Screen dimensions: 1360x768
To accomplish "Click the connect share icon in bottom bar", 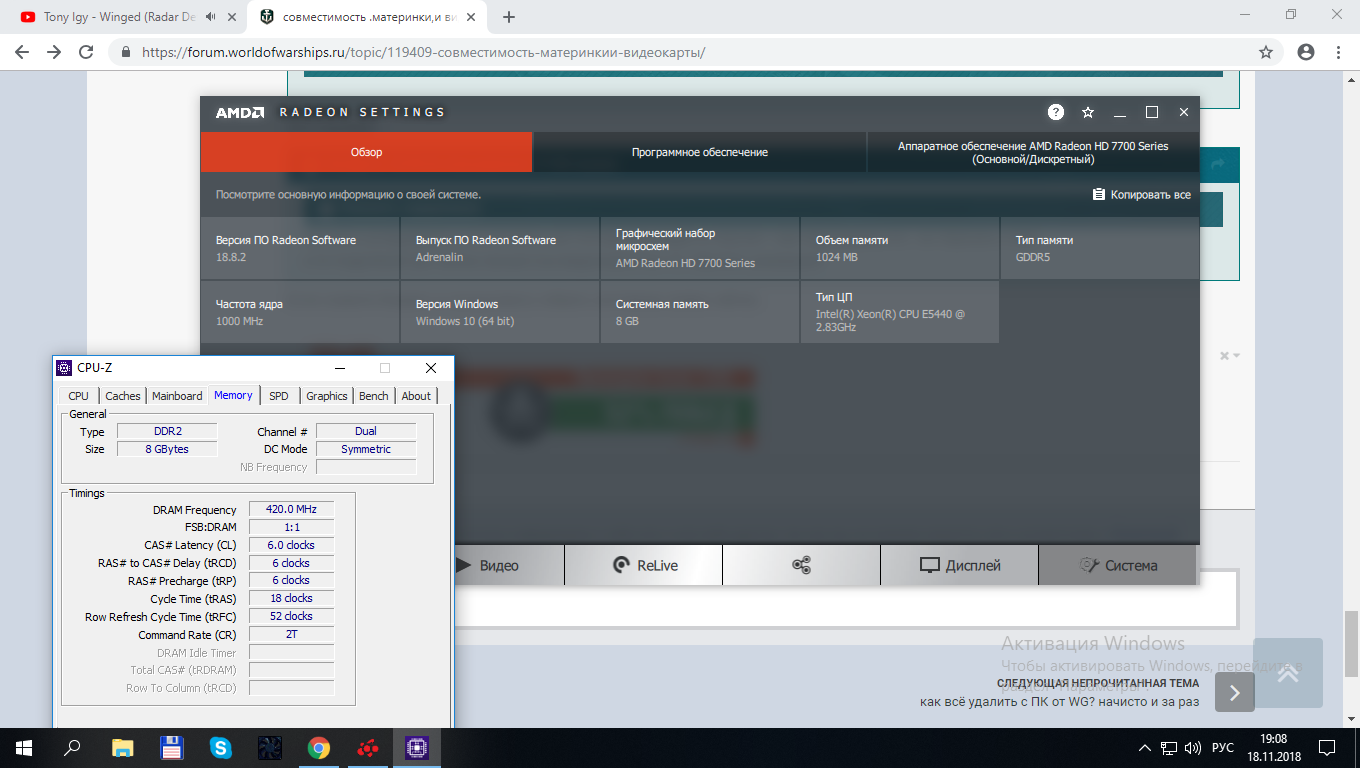I will coord(801,565).
